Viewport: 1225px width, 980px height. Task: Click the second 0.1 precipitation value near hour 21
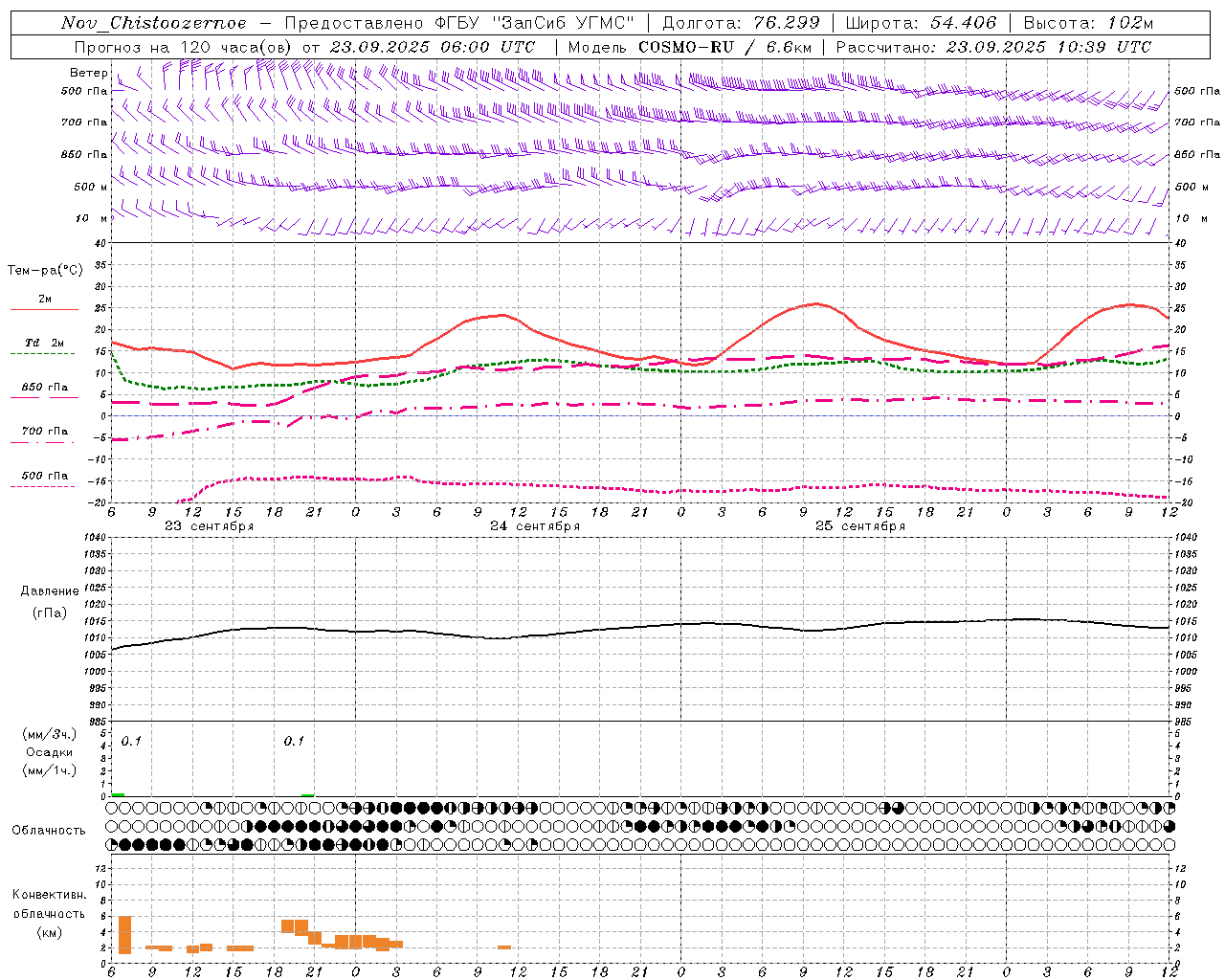click(x=294, y=741)
